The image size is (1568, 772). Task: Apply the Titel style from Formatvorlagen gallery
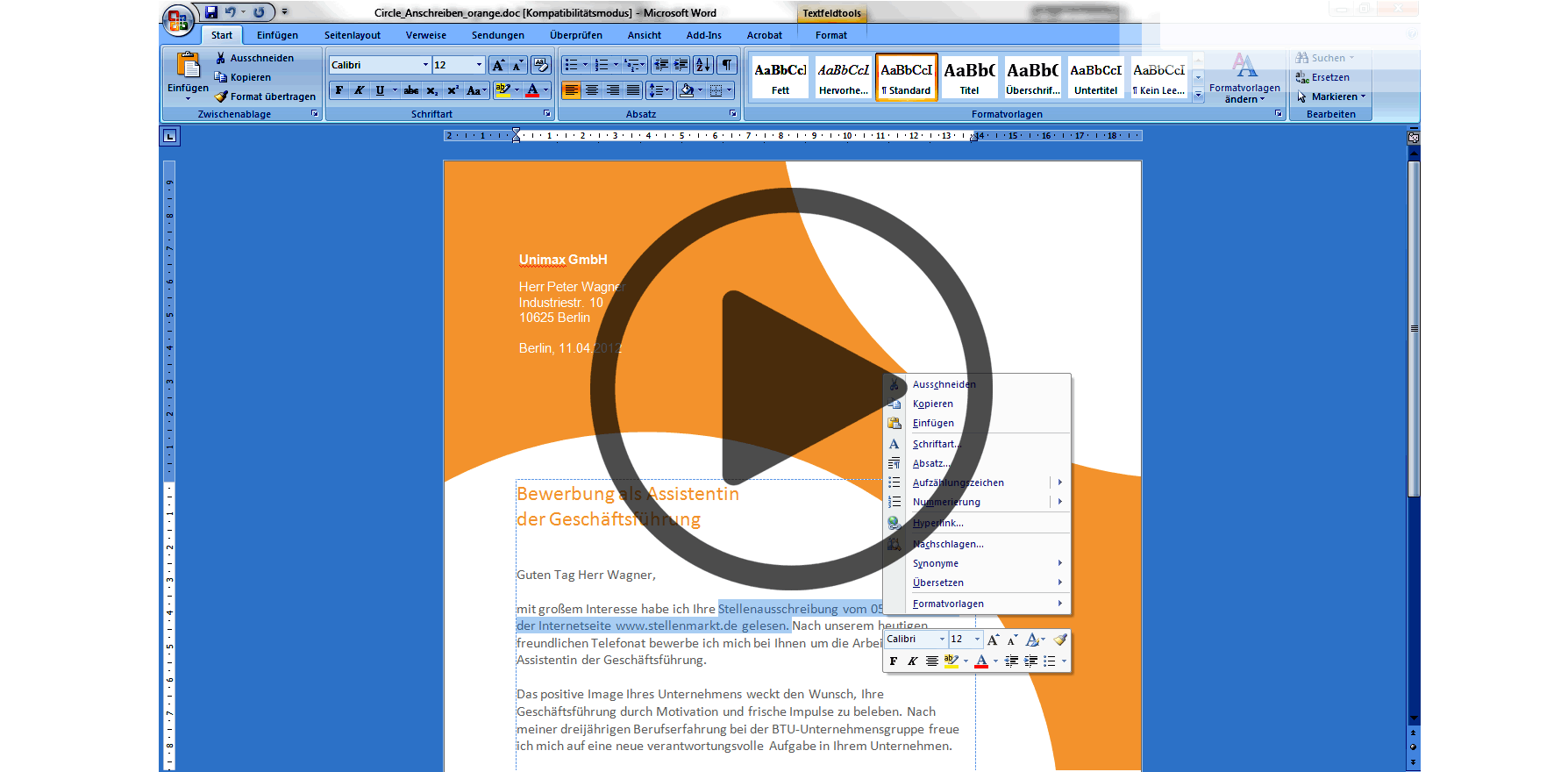pyautogui.click(x=969, y=77)
